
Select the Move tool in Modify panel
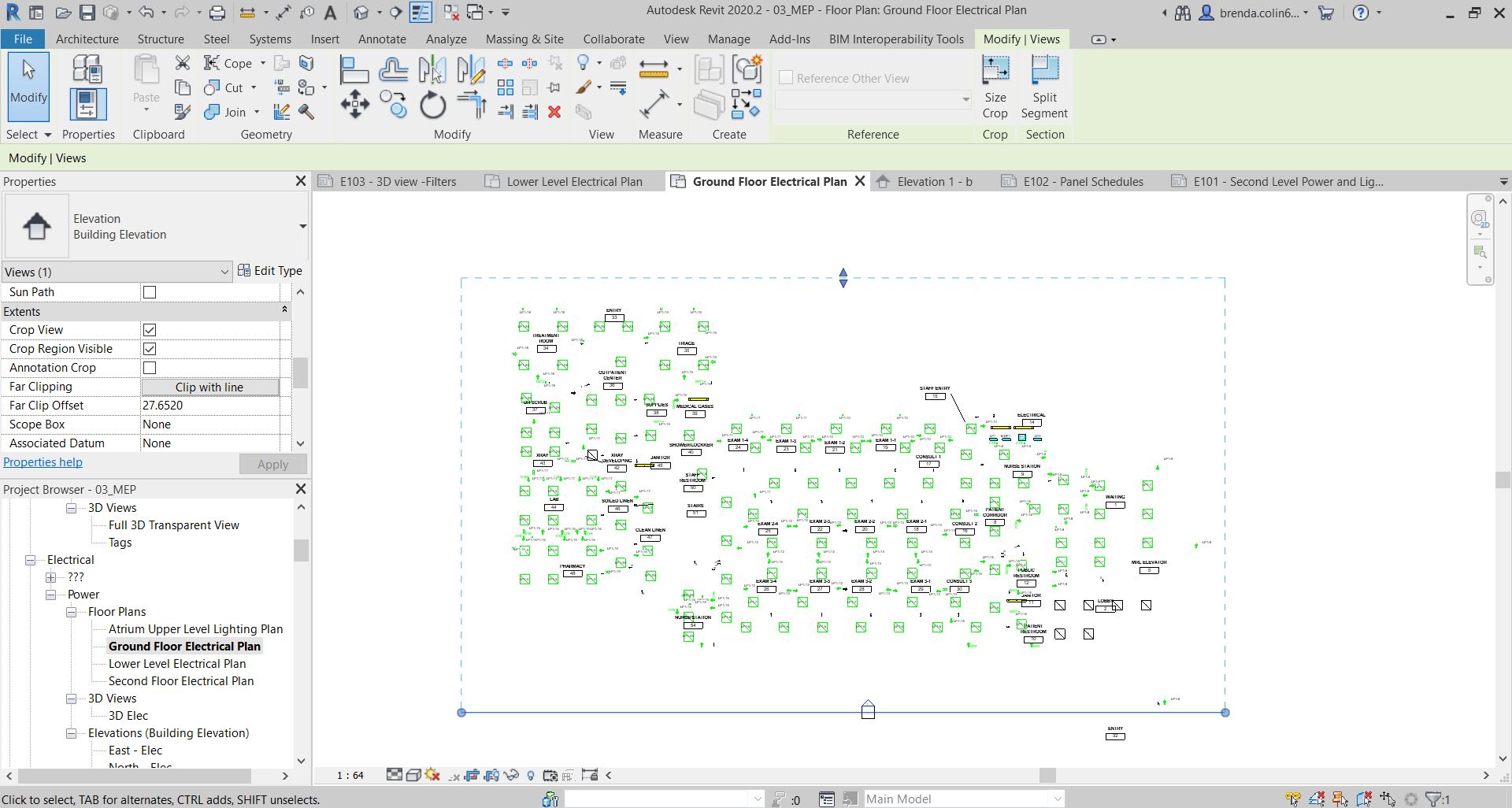click(x=354, y=104)
